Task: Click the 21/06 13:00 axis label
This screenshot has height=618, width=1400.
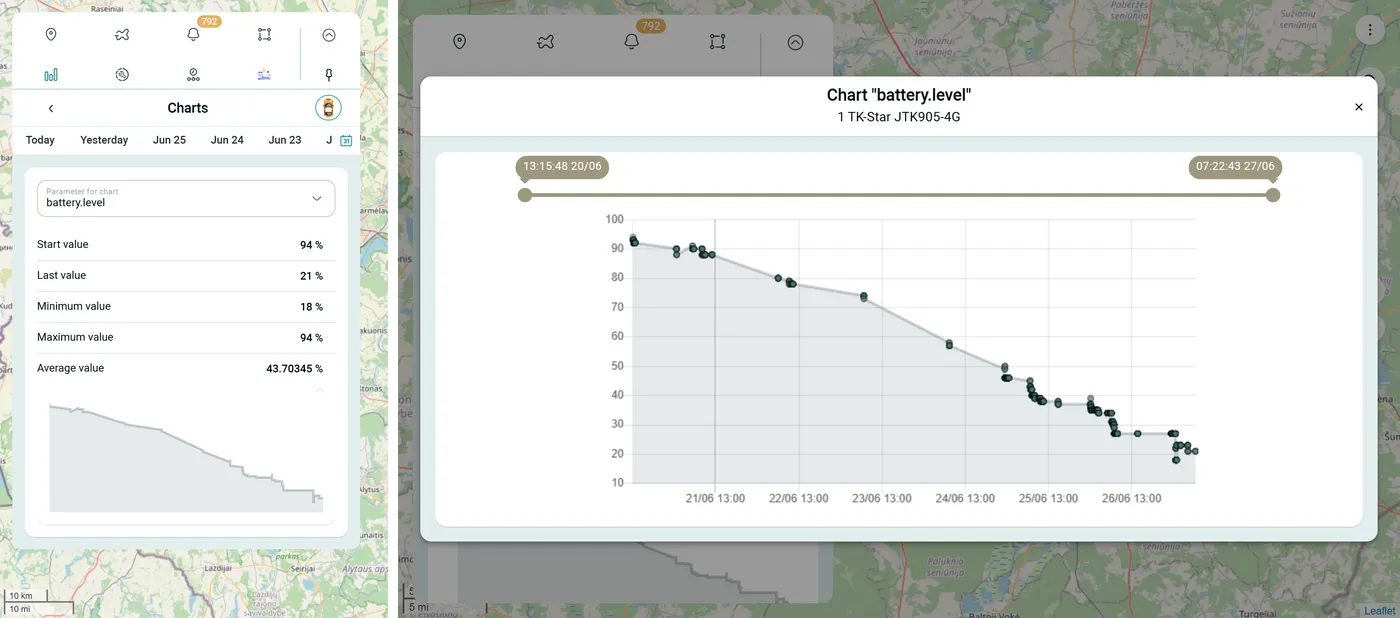Action: point(715,498)
